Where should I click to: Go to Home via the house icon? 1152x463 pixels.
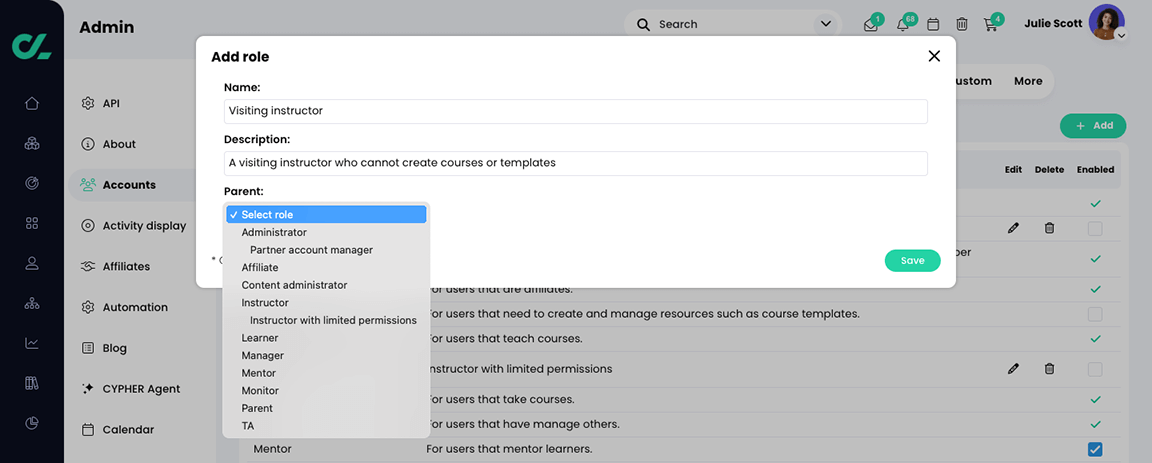click(32, 103)
